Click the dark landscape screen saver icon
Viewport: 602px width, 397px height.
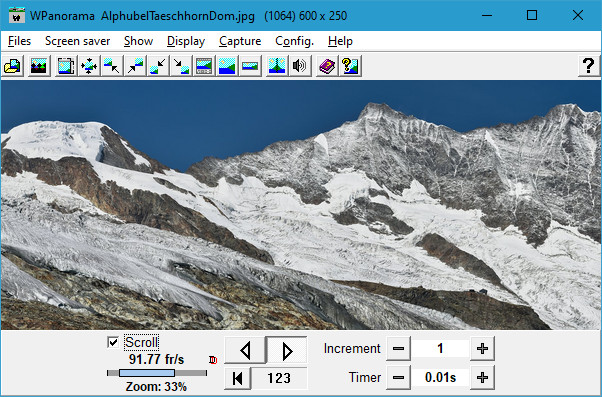(39, 66)
